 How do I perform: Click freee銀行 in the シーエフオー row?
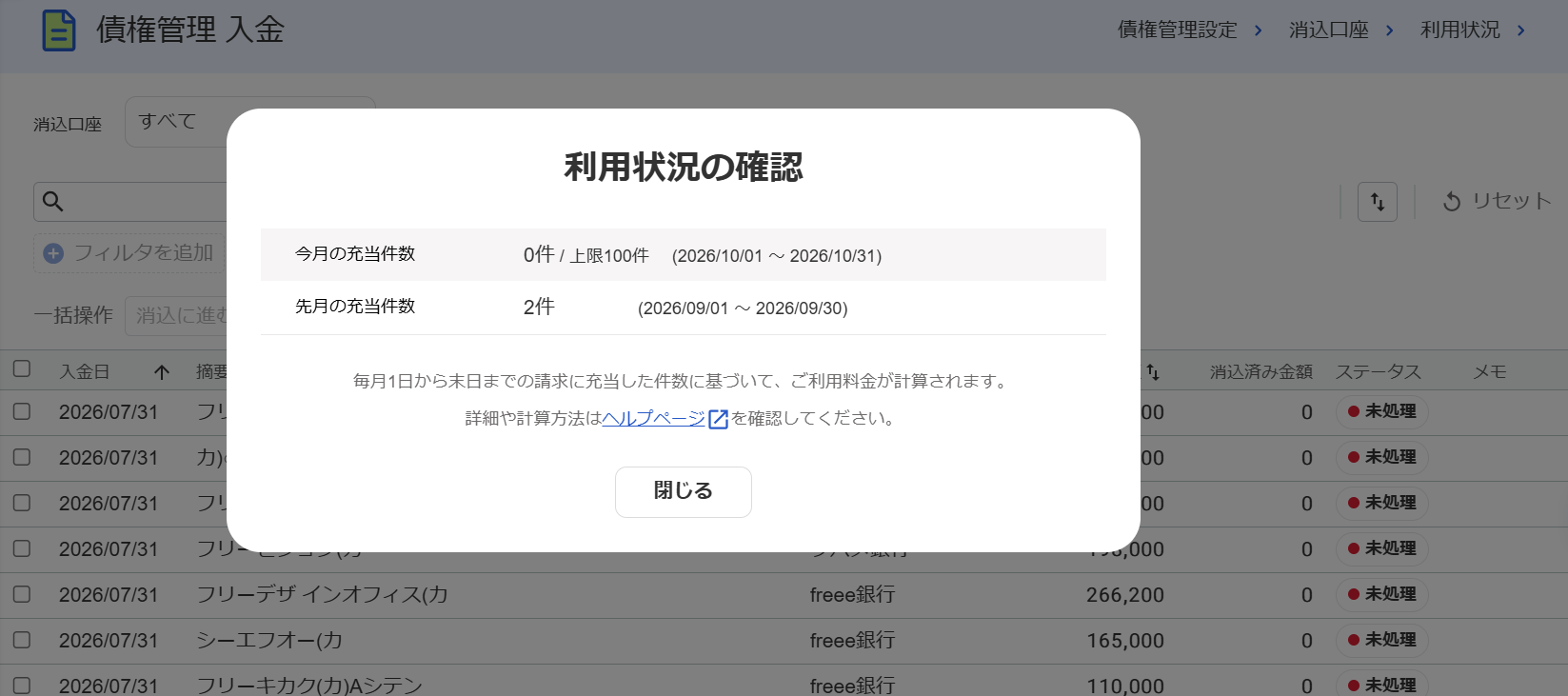[852, 641]
